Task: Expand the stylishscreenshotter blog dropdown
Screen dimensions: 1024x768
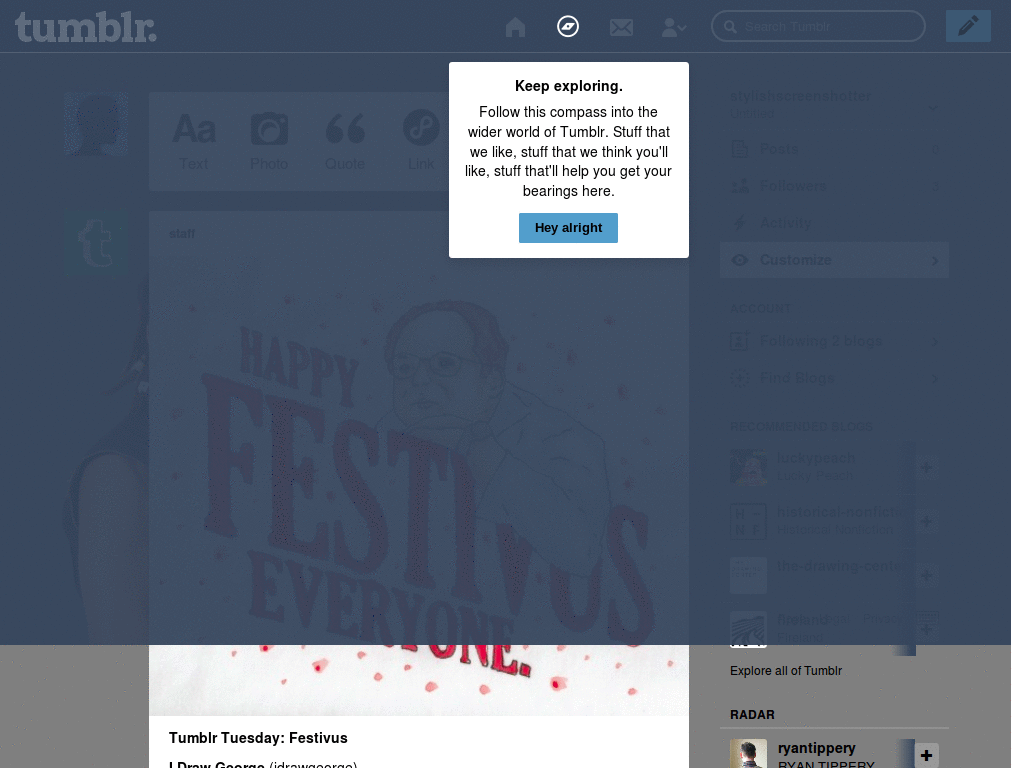Action: (x=933, y=108)
